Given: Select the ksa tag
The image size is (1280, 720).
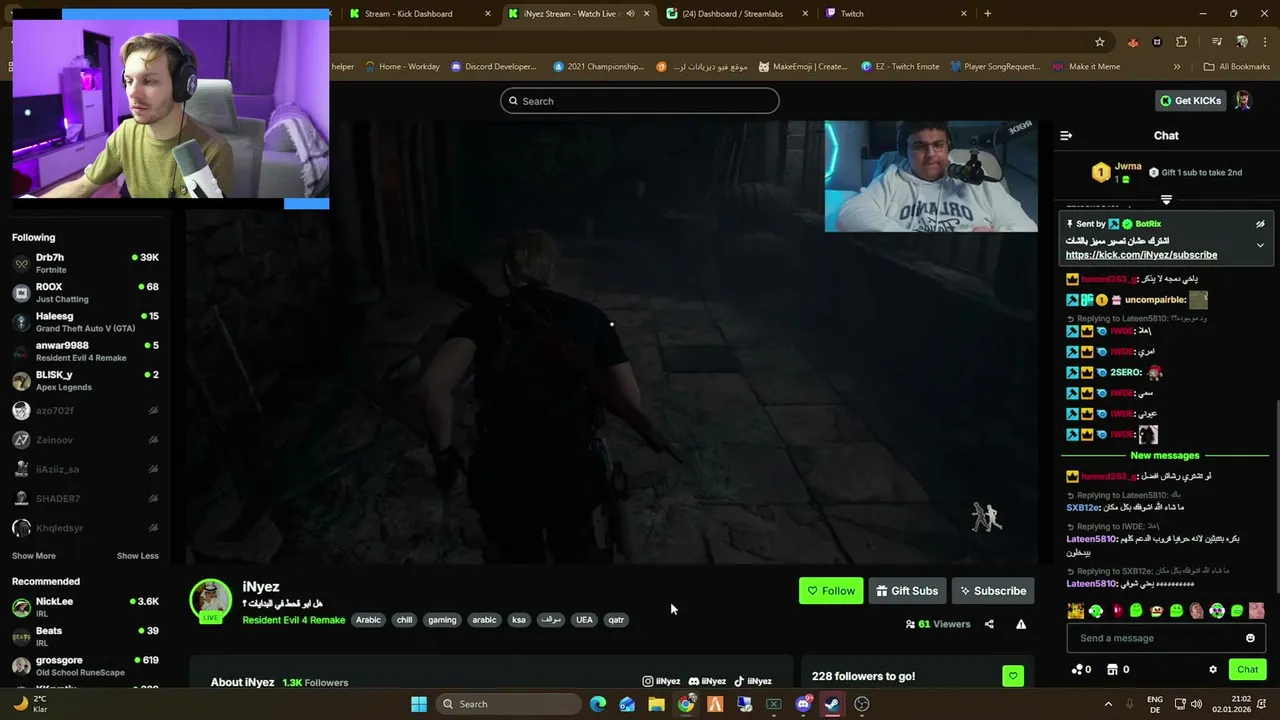Looking at the screenshot, I should pos(519,620).
